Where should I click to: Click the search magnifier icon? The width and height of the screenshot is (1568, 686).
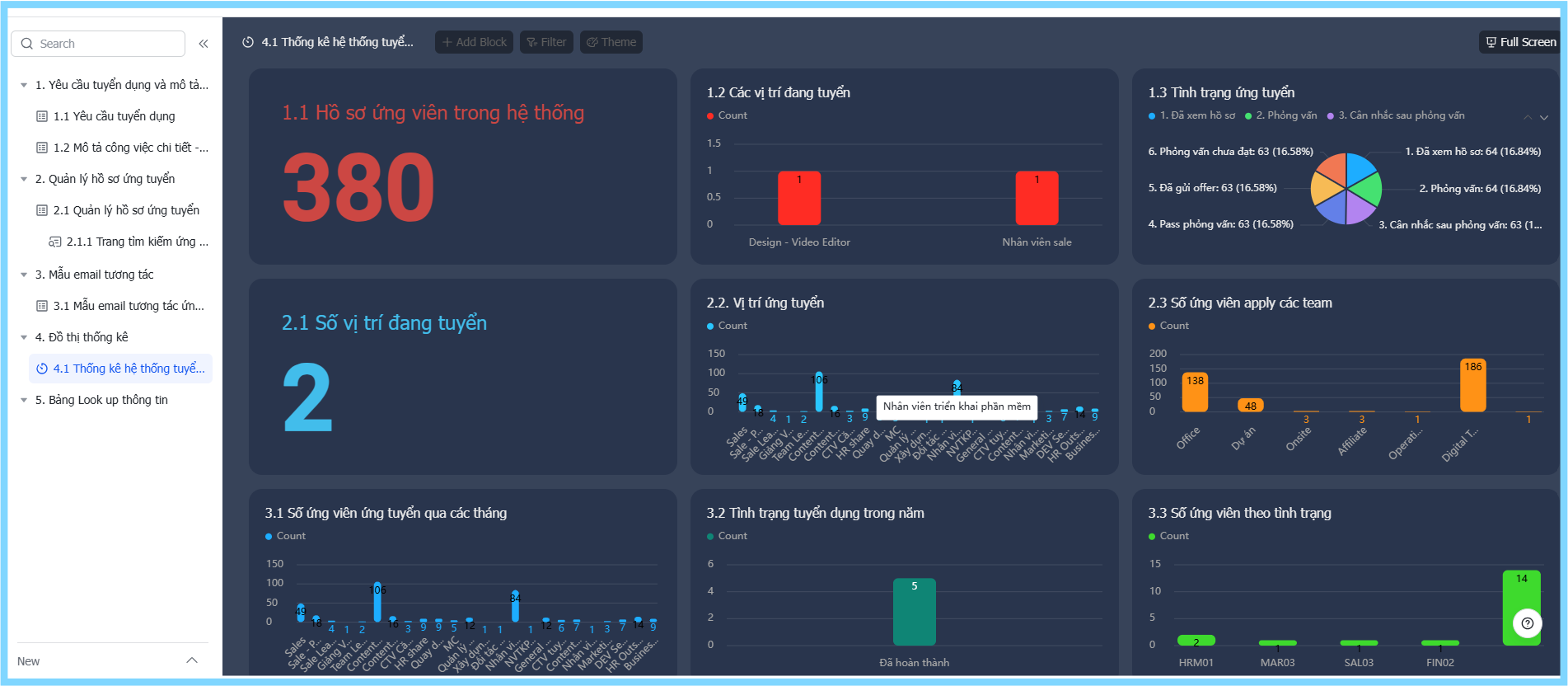(27, 44)
